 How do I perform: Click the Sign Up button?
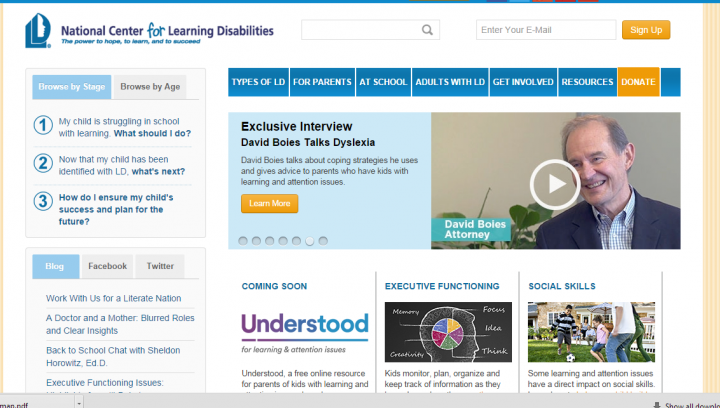click(646, 30)
